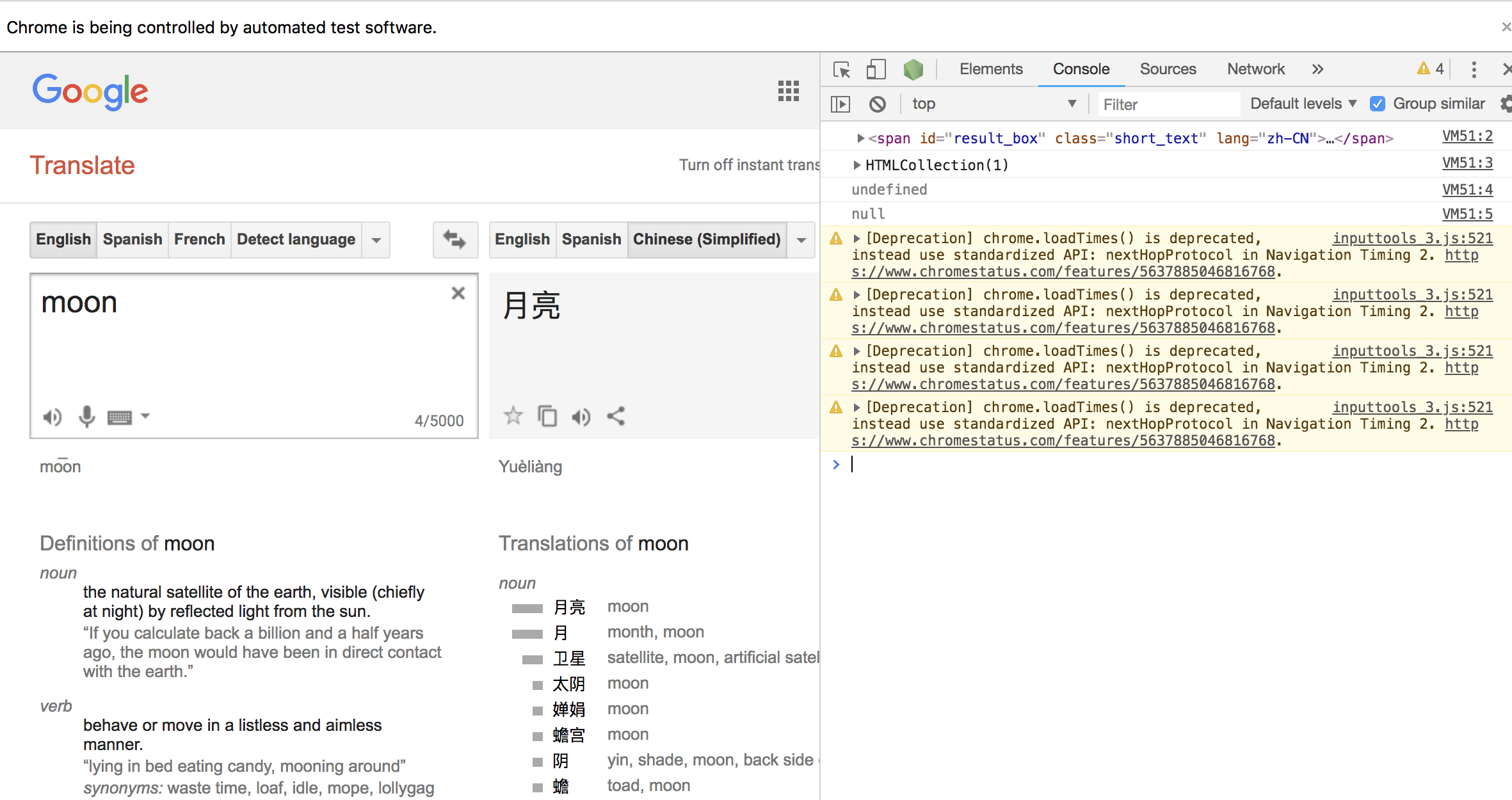Select English as target language
The width and height of the screenshot is (1512, 800).
tap(522, 239)
